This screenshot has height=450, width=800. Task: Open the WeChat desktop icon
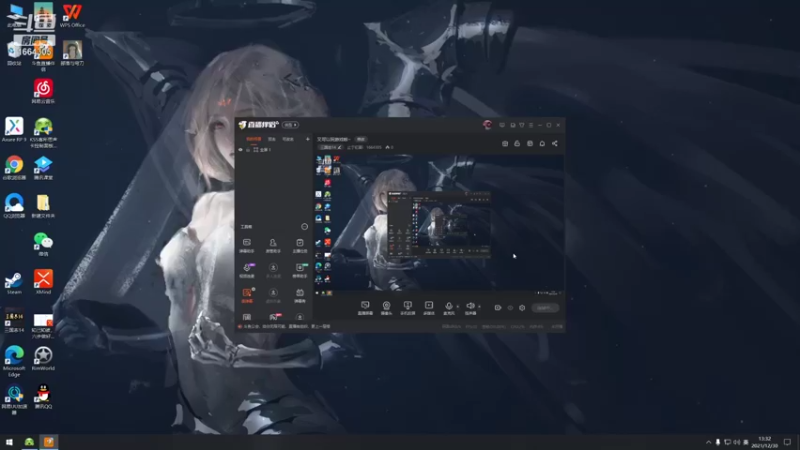pos(43,244)
